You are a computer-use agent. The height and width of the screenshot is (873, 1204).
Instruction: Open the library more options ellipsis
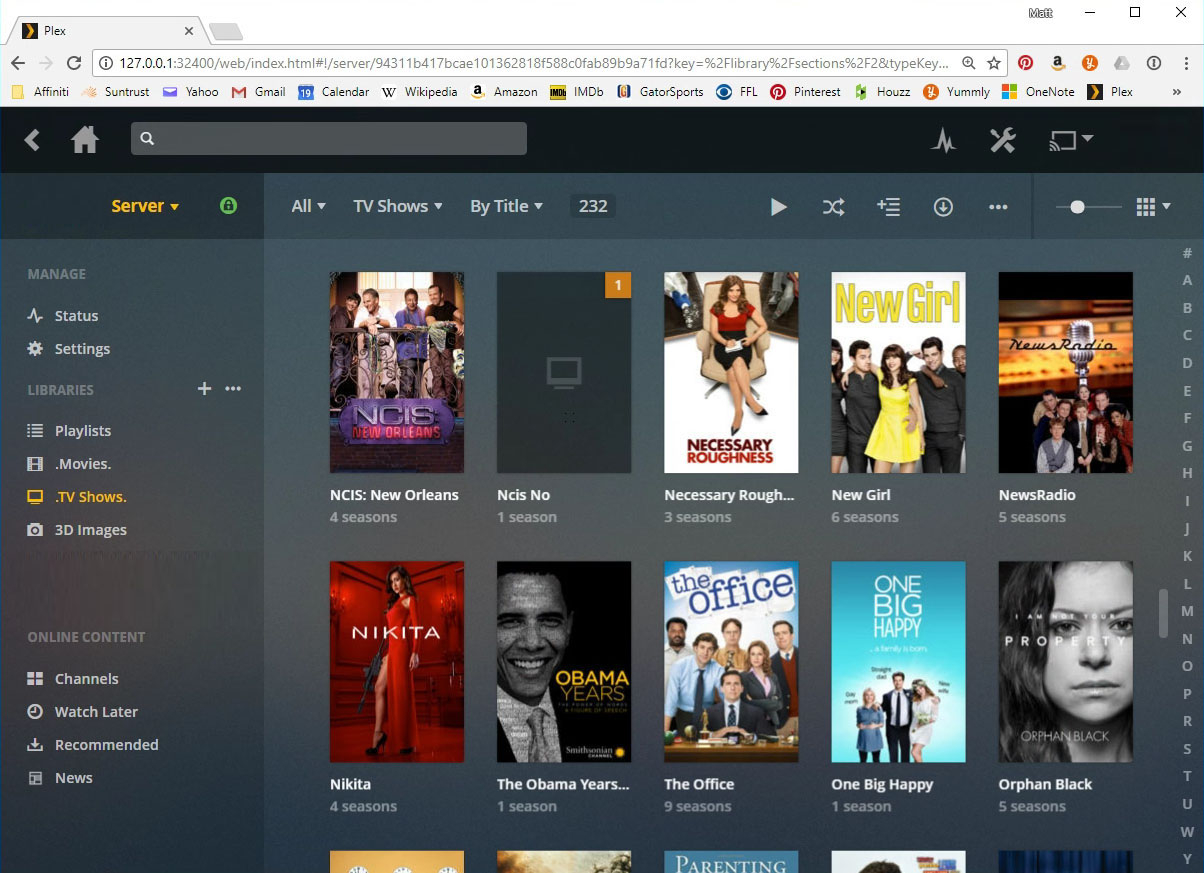coord(997,207)
